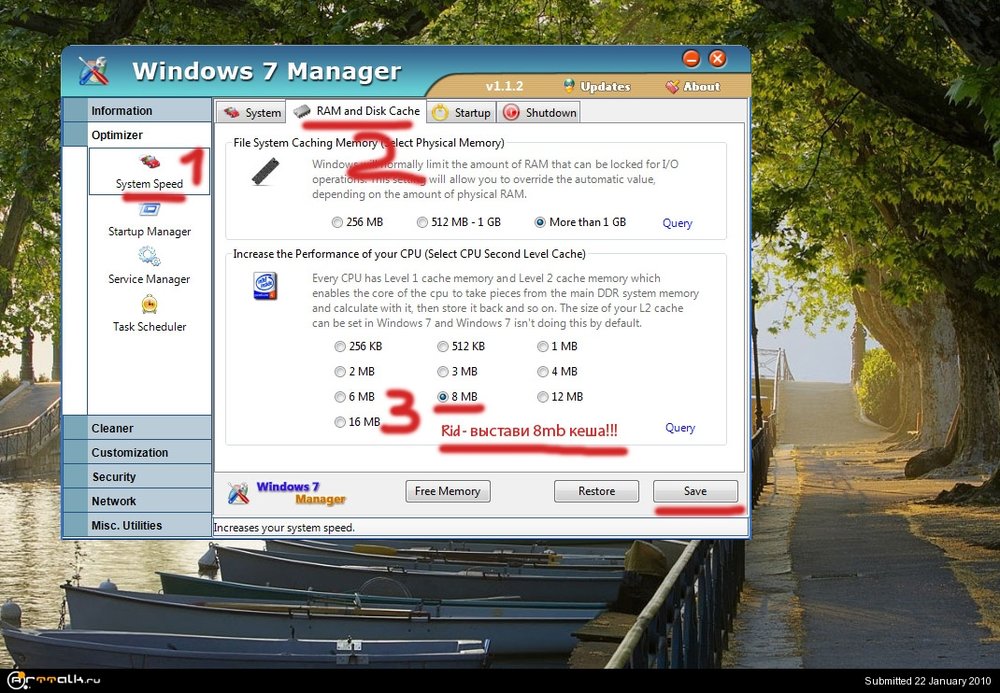Open About from header bar

click(x=692, y=87)
